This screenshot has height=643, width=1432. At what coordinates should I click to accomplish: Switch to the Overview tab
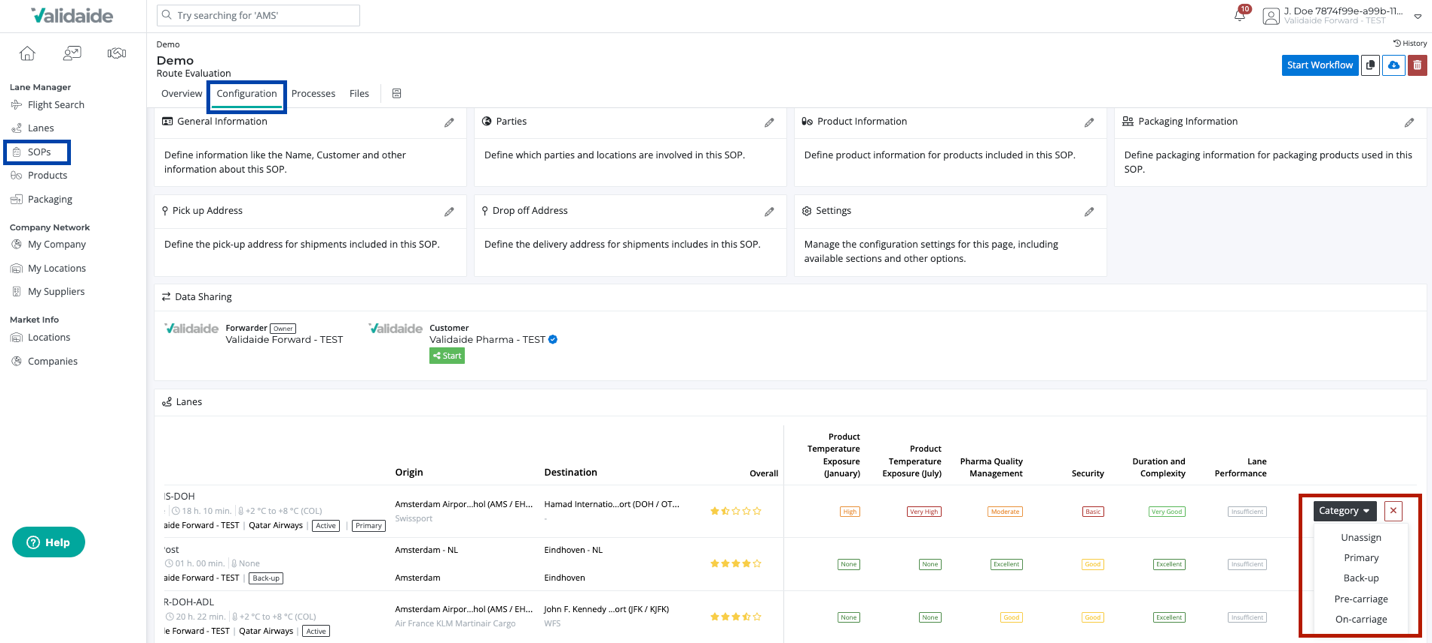coord(181,94)
